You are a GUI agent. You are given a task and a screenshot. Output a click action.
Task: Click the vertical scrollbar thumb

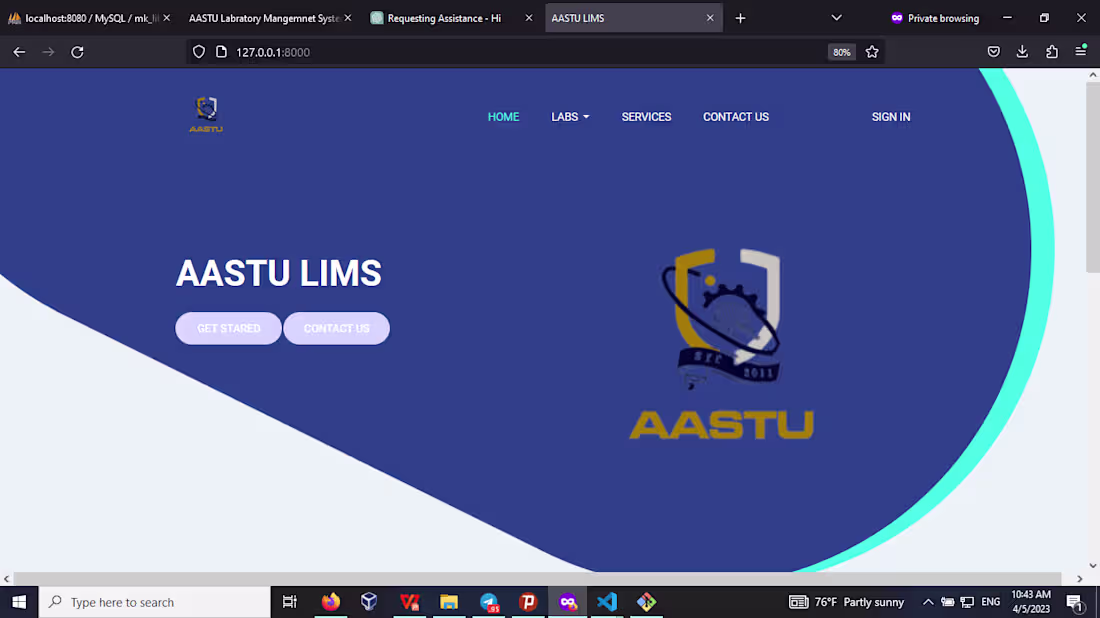click(1093, 177)
